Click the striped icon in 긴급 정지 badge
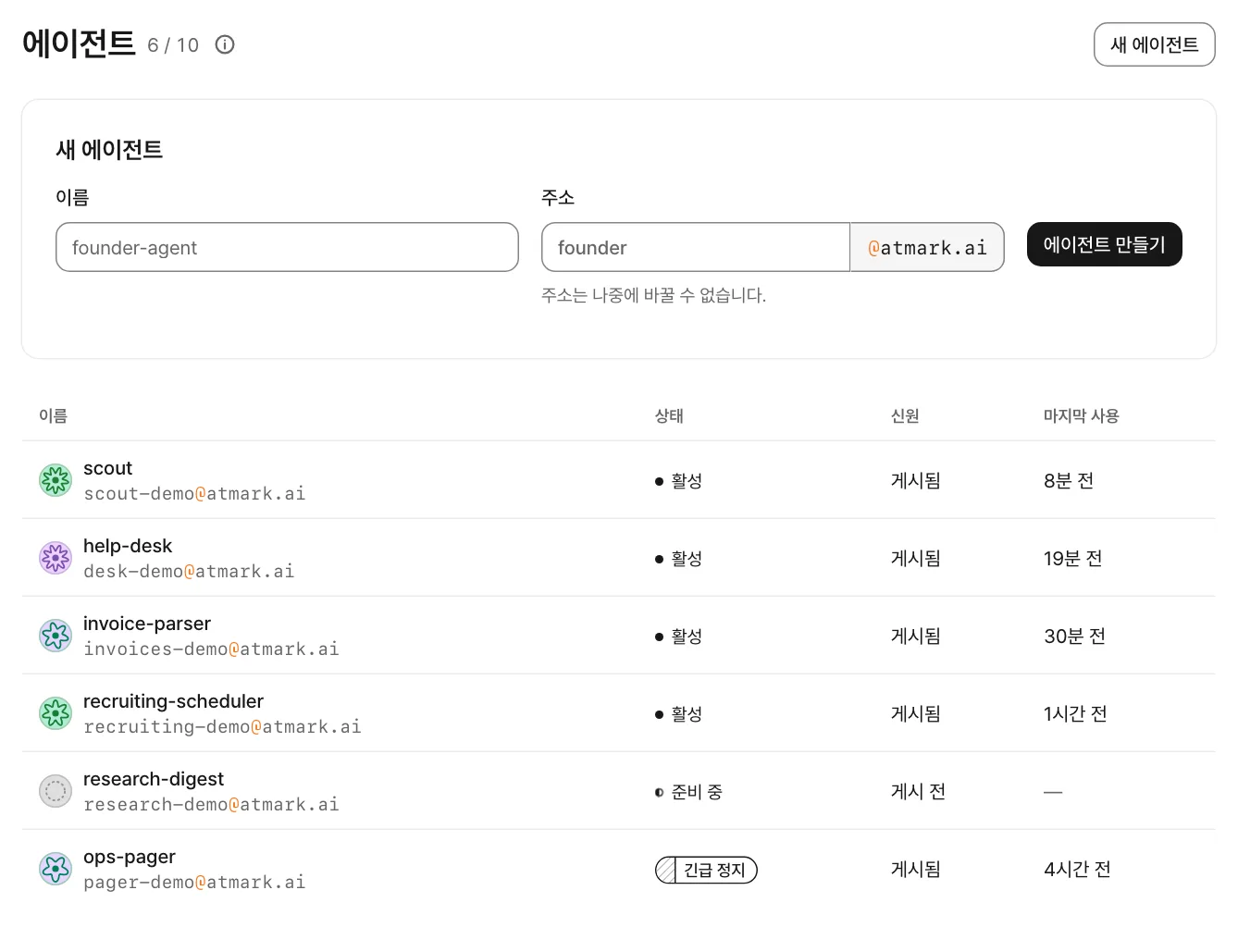 tap(666, 870)
